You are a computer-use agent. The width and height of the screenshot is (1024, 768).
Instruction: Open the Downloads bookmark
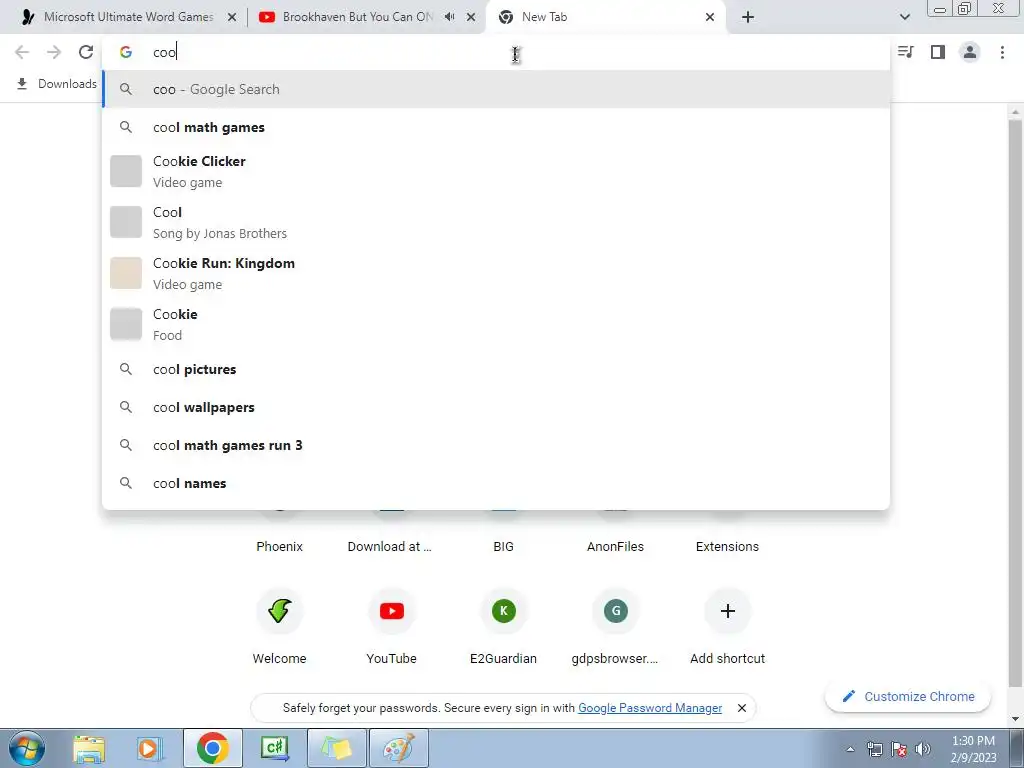tap(57, 84)
